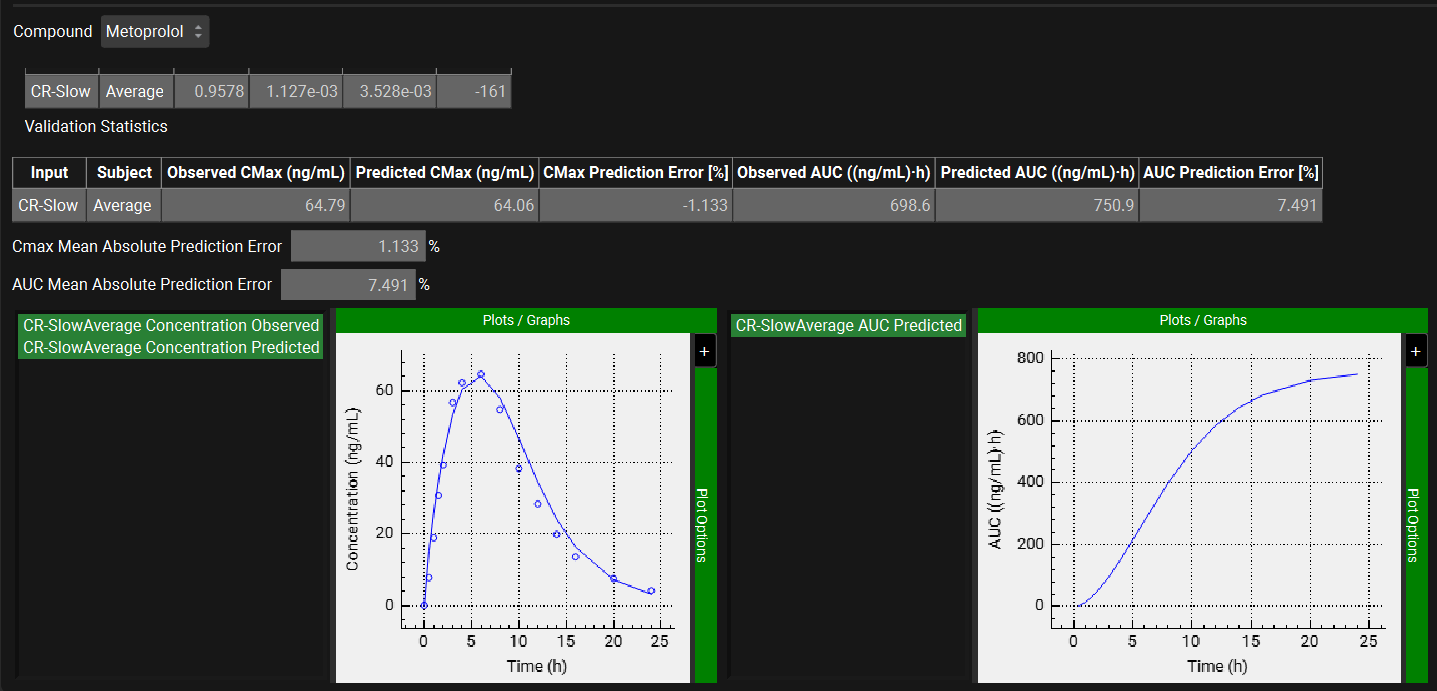Click the Cmax Mean Absolute Prediction Error field
The width and height of the screenshot is (1437, 691).
(x=358, y=246)
